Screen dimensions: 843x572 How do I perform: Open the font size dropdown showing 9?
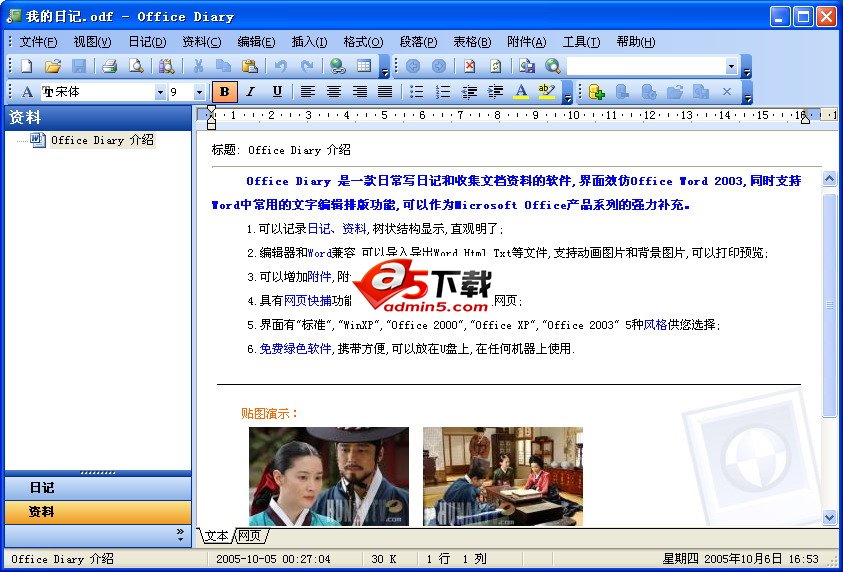click(x=199, y=92)
